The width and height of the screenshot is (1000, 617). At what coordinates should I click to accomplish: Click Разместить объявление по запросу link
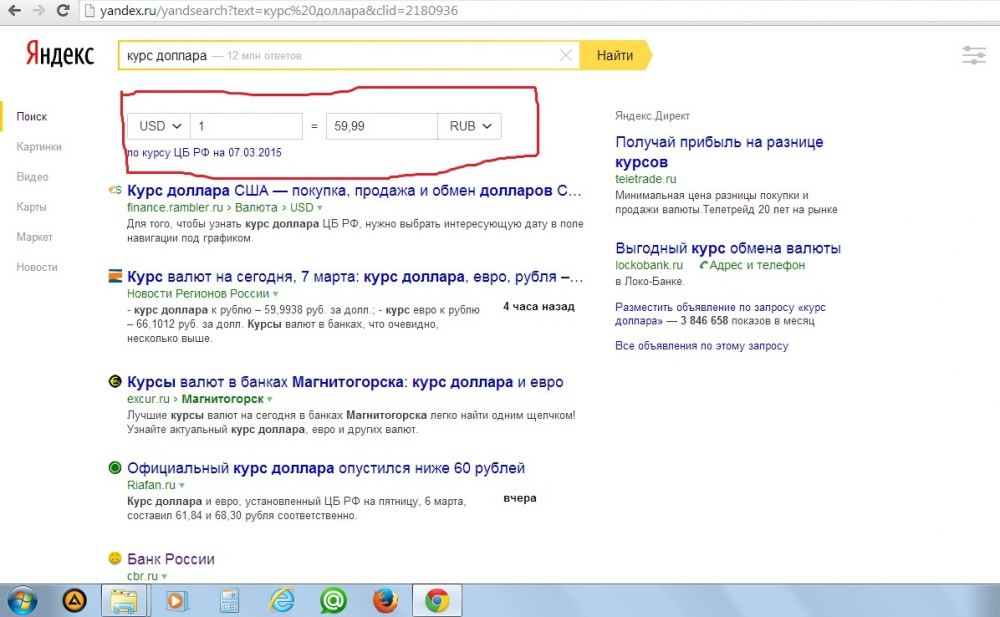[x=720, y=313]
